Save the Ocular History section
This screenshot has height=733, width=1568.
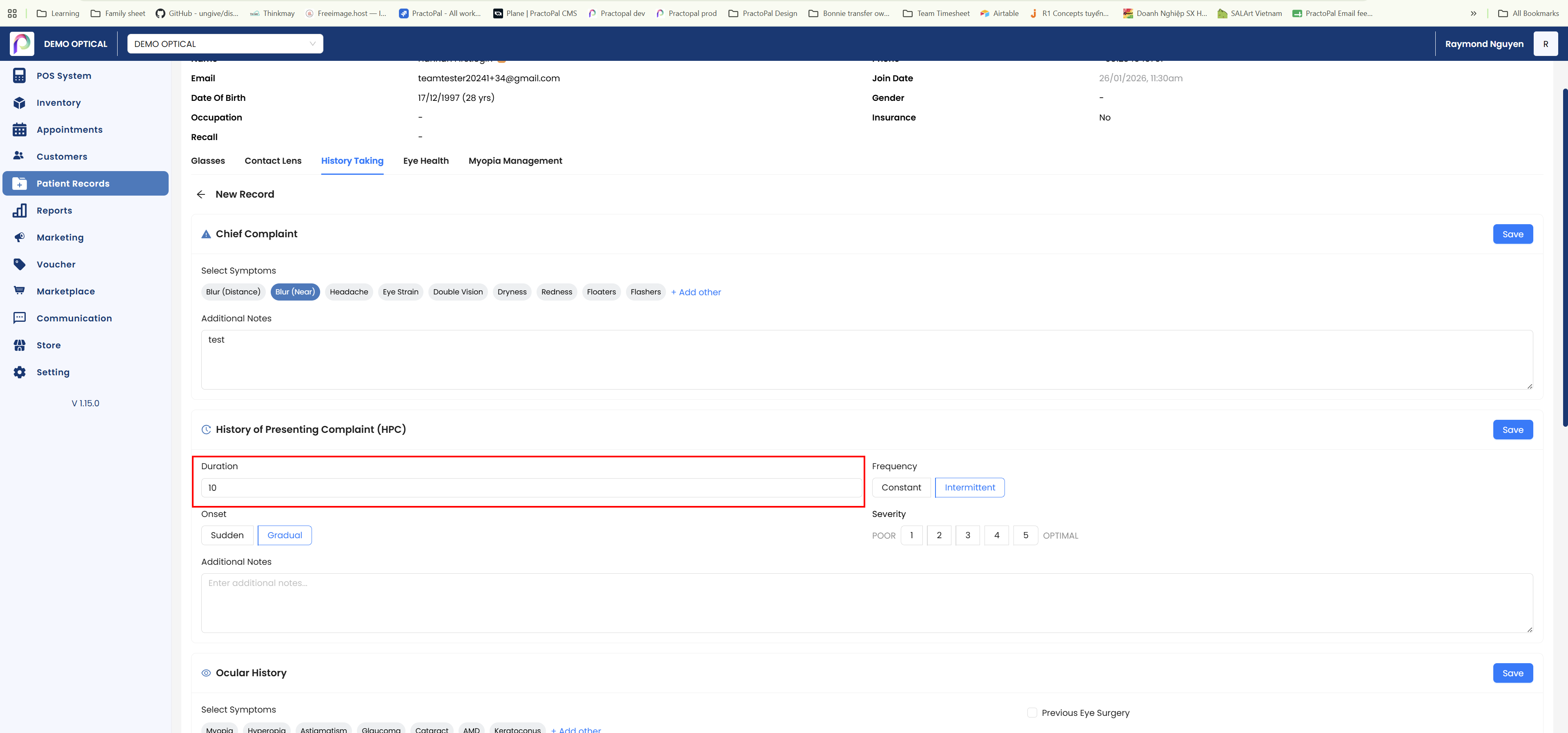1512,673
